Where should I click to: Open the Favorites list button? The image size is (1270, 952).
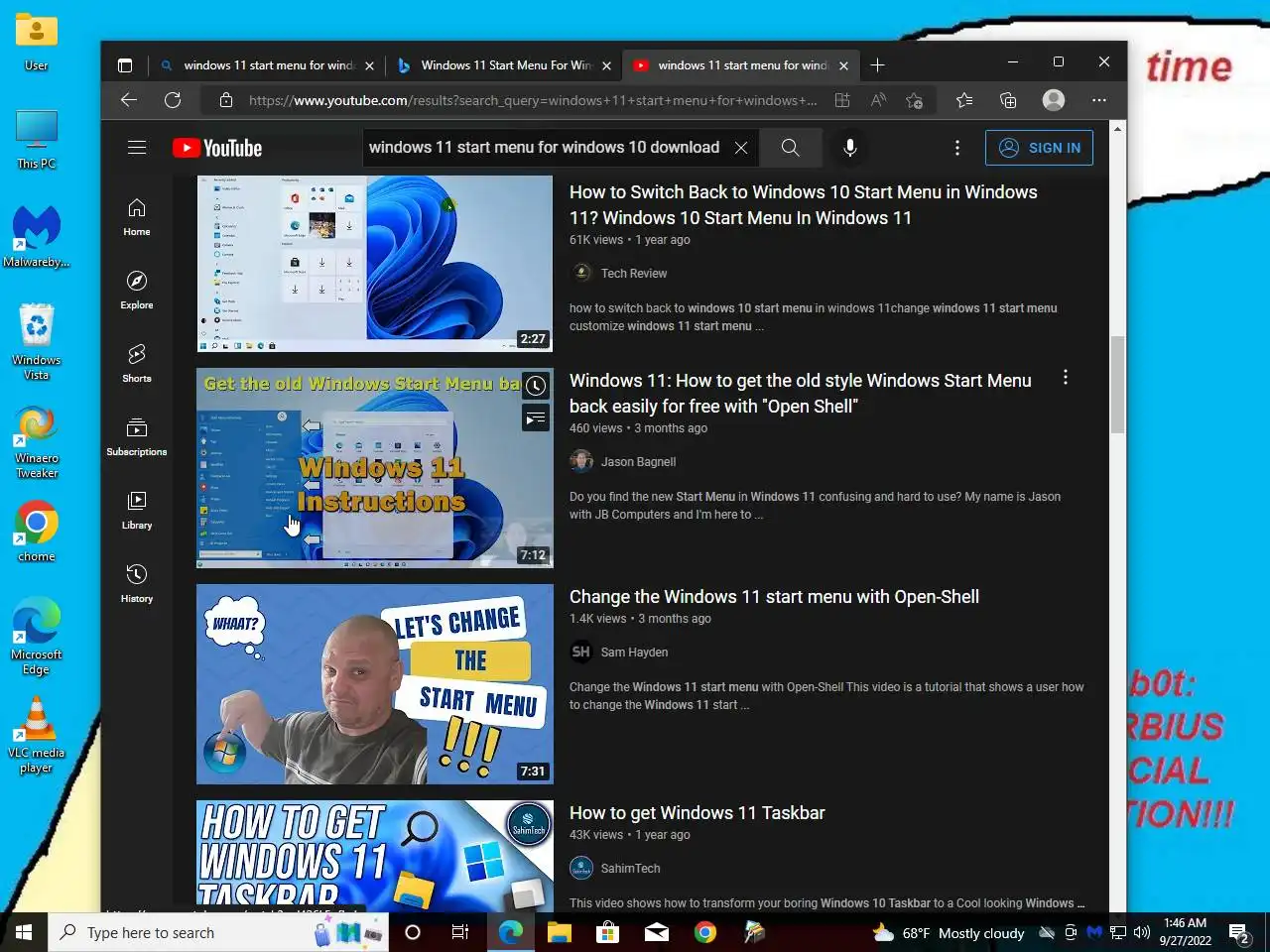[963, 100]
